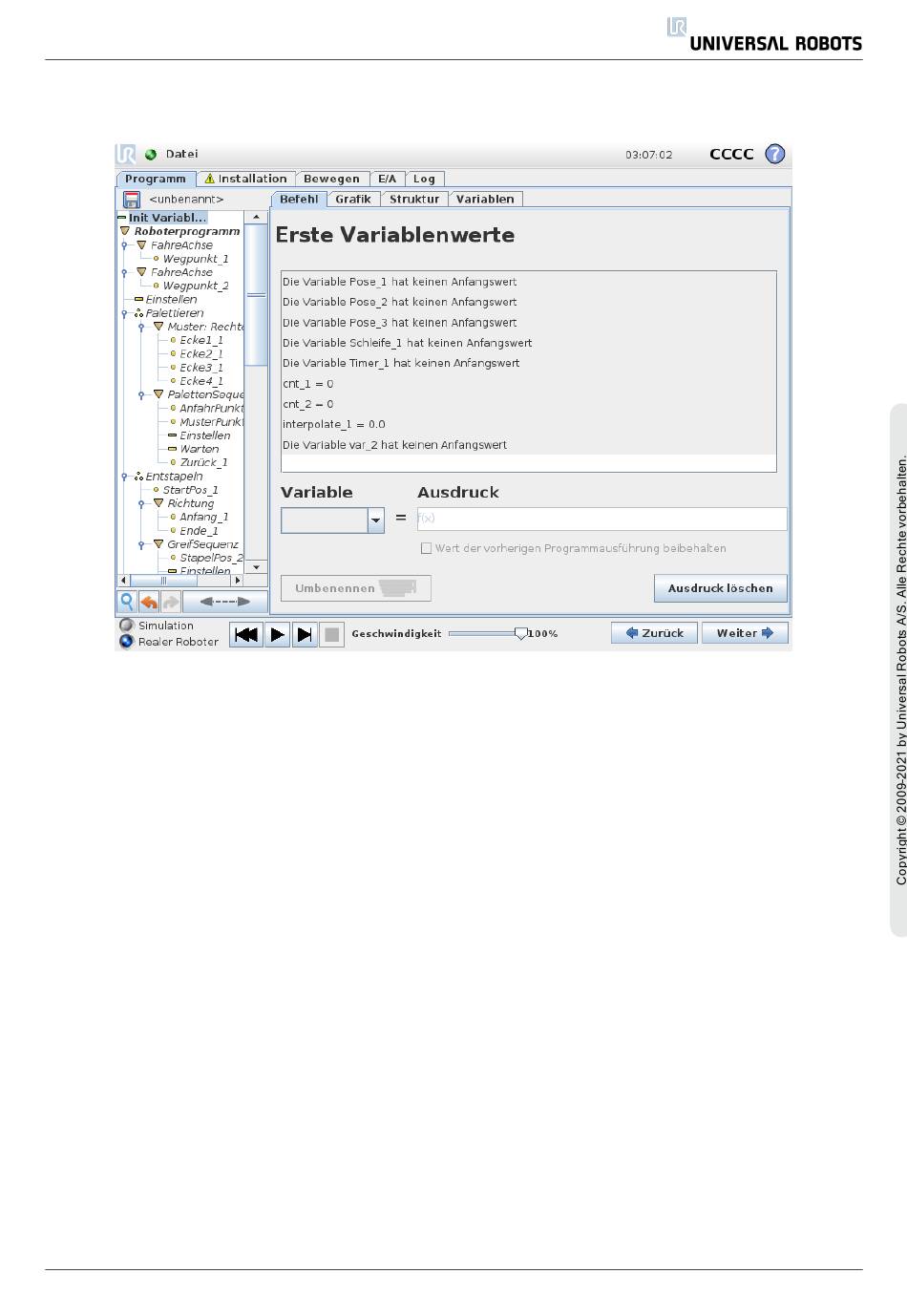Select the 'interpolate_1 = 0.0' list entry
The width and height of the screenshot is (907, 1316).
(528, 424)
